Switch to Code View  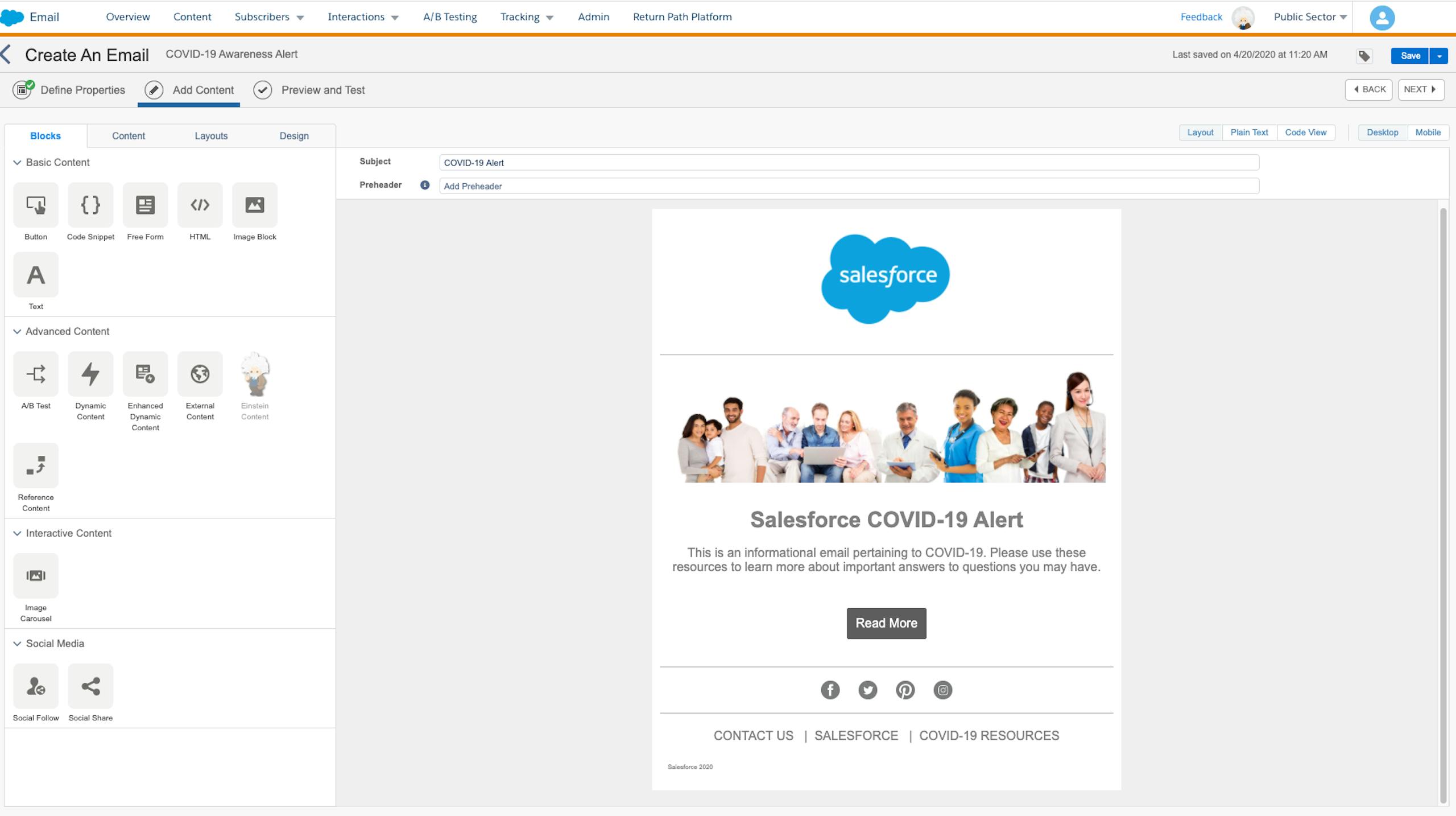(x=1306, y=133)
